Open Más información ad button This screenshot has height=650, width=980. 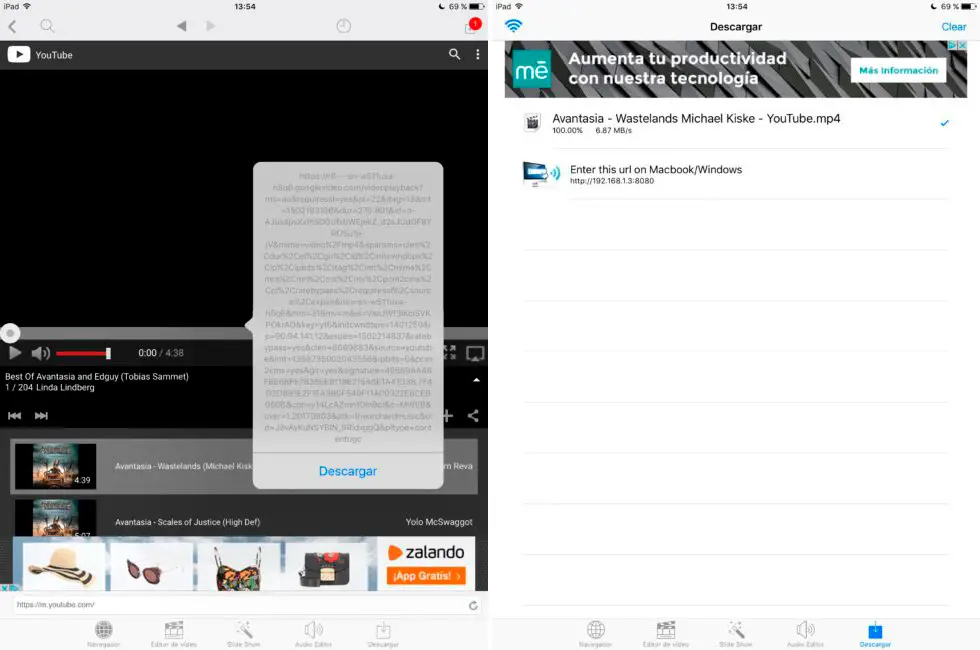(898, 70)
